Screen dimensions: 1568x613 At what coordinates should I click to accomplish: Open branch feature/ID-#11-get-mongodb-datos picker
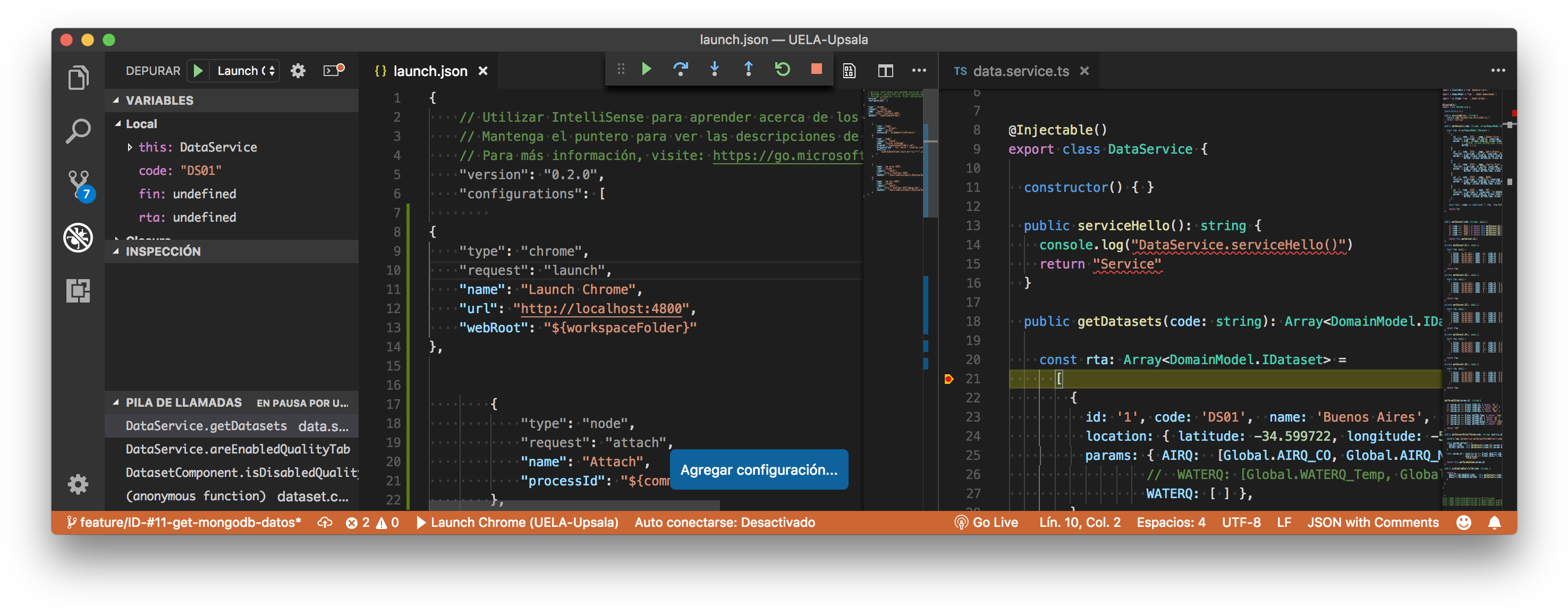pyautogui.click(x=184, y=523)
